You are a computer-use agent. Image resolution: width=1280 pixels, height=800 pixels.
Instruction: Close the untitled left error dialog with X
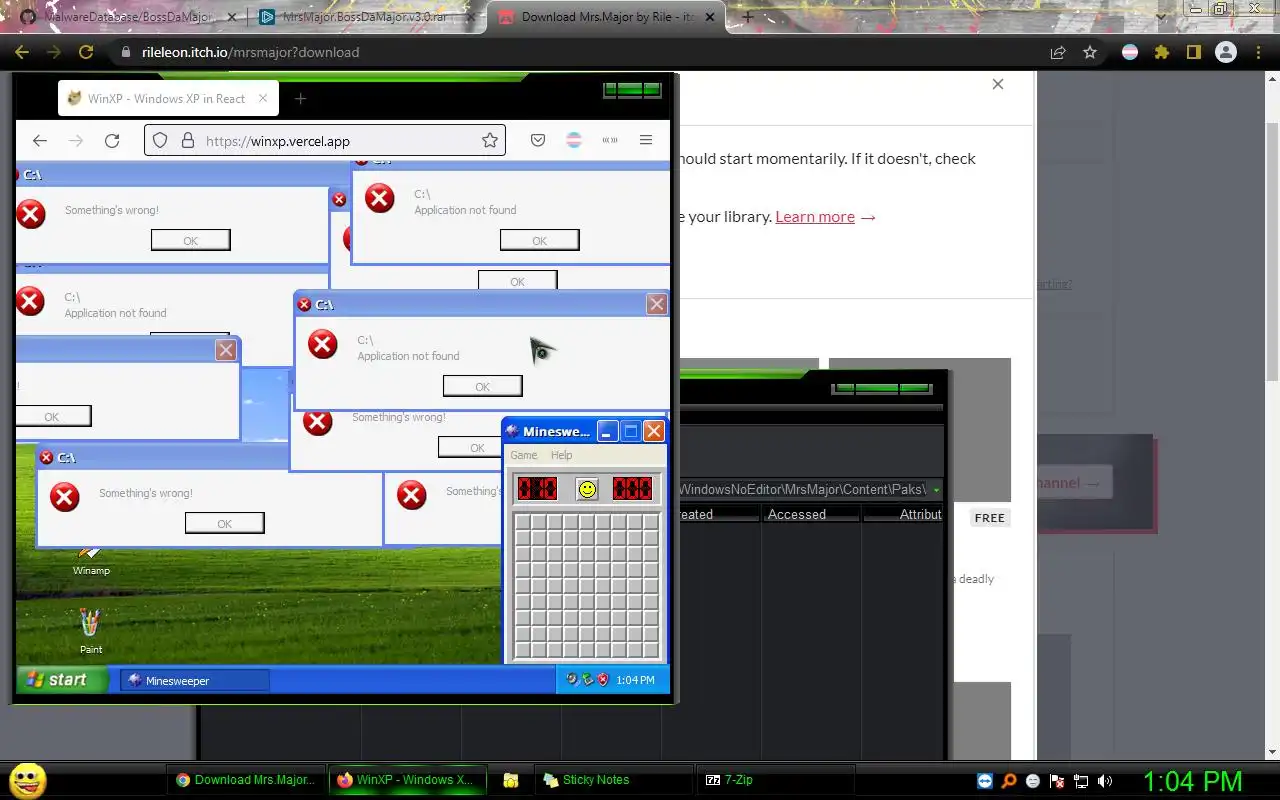[226, 350]
